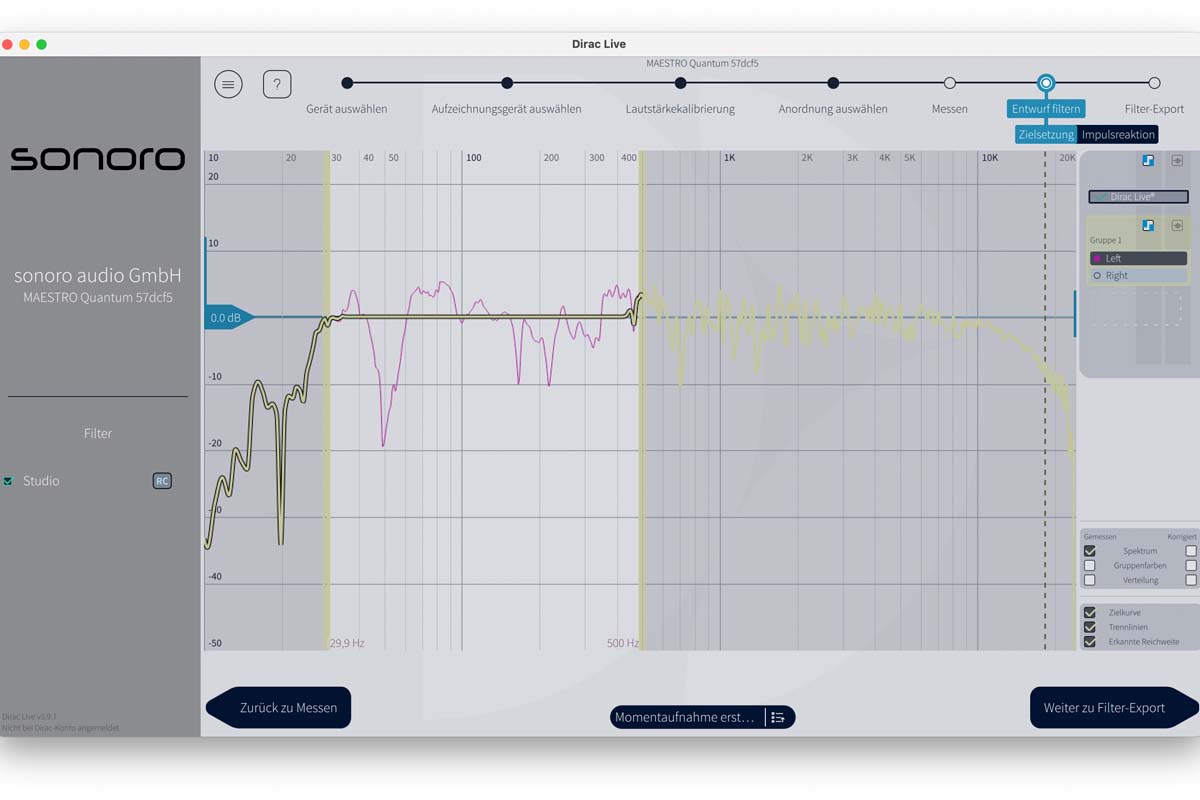Click the question mark help icon

[277, 84]
